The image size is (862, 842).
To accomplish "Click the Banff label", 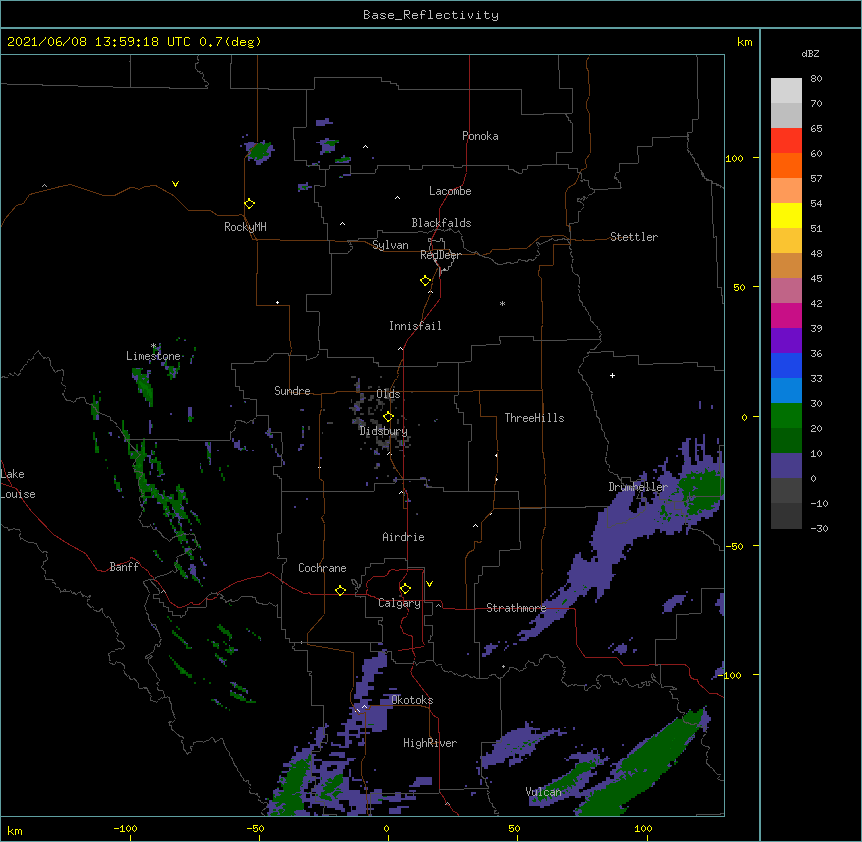I will [x=124, y=567].
